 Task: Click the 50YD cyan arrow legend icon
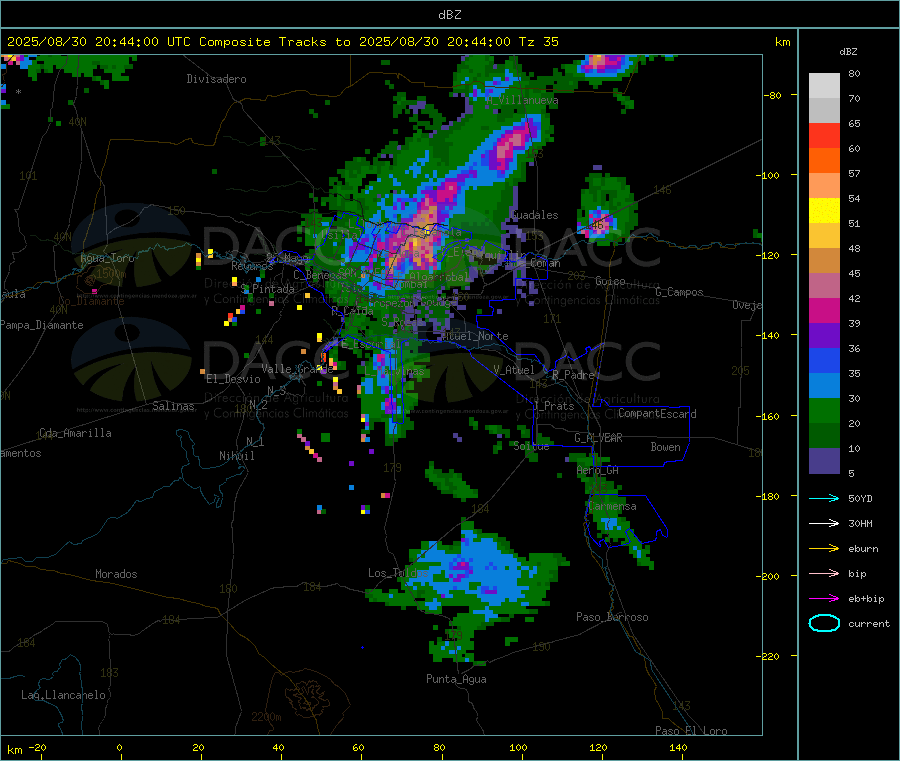pos(824,498)
